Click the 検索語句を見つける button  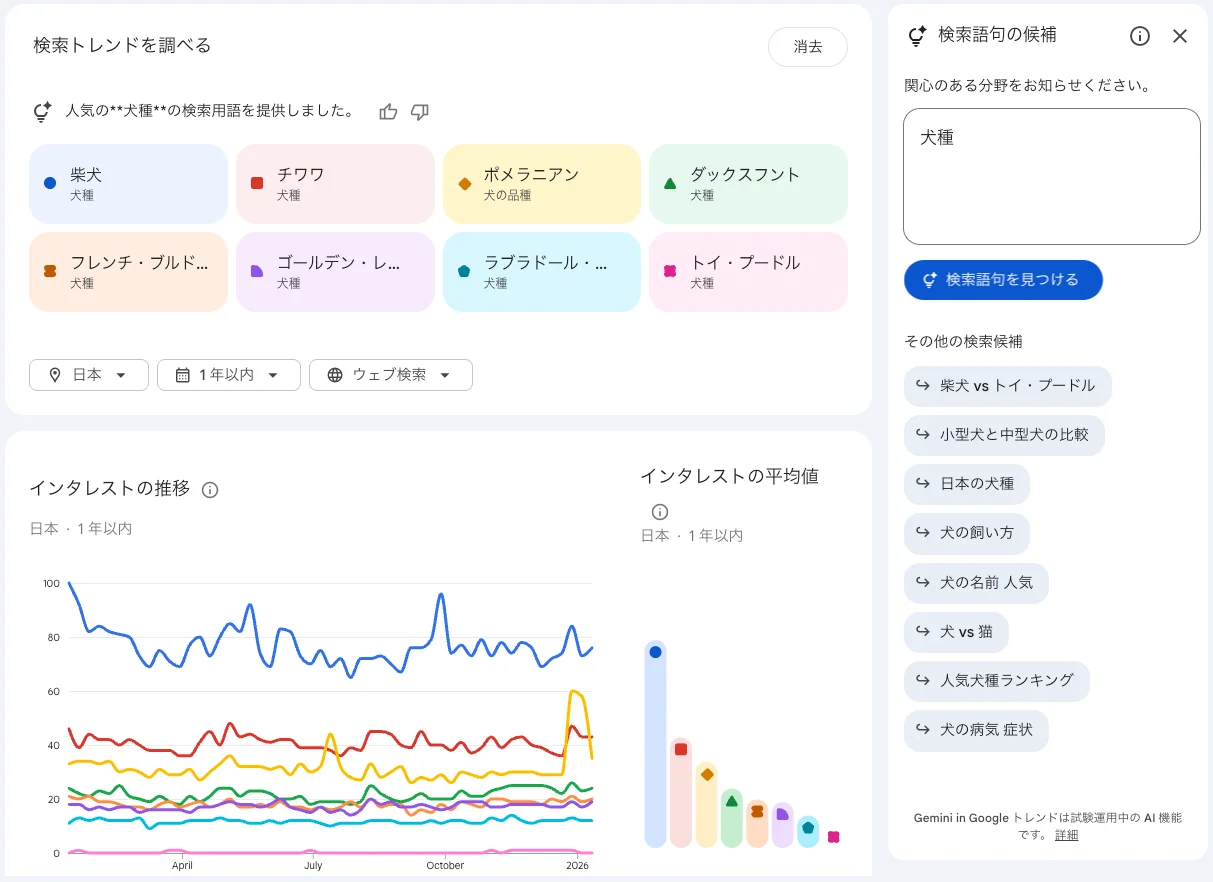[1003, 280]
